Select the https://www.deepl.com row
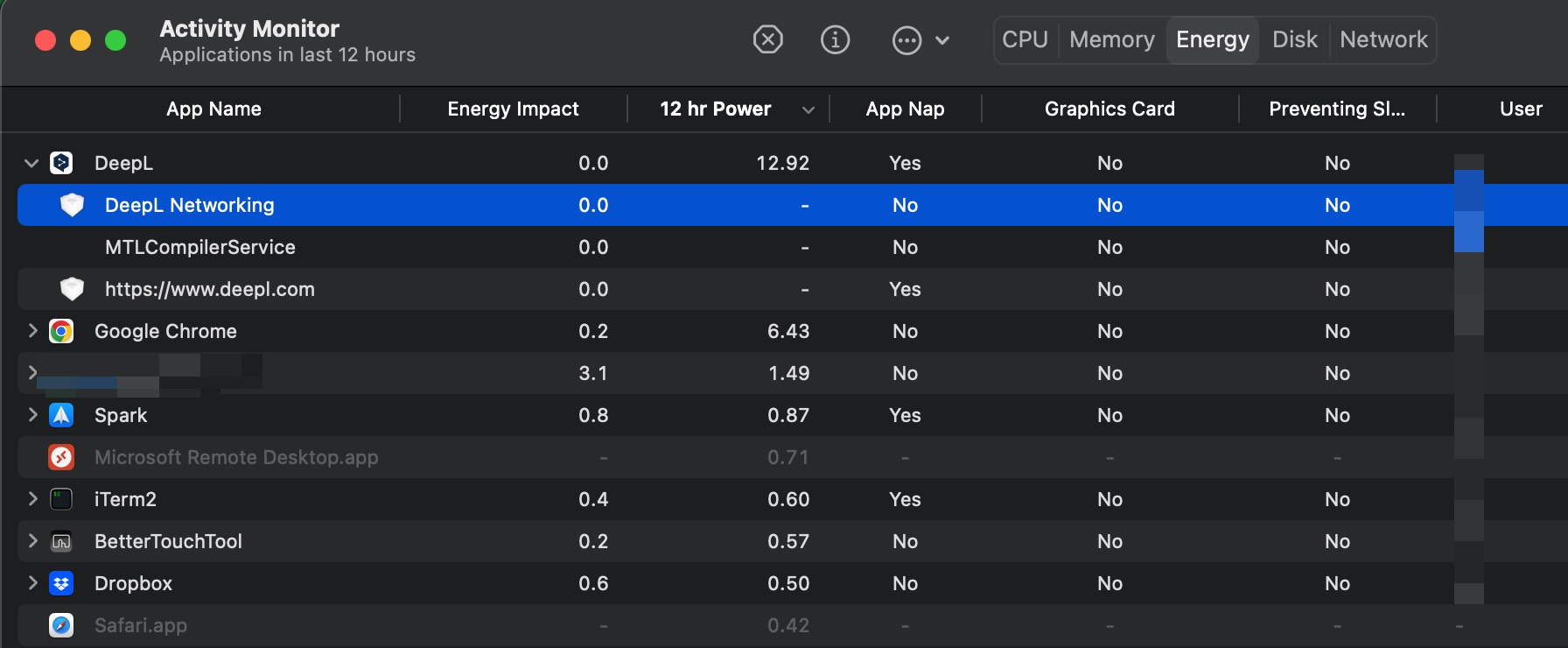 [792, 289]
